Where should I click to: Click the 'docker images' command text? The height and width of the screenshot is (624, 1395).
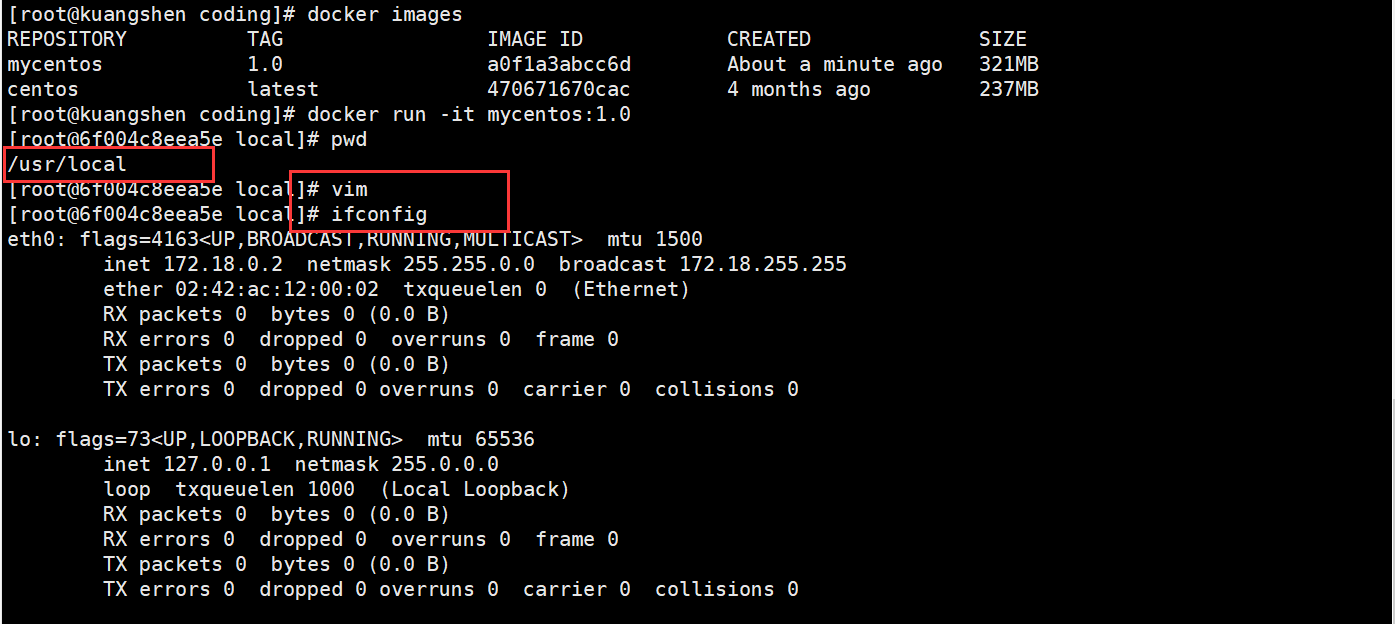tap(385, 14)
